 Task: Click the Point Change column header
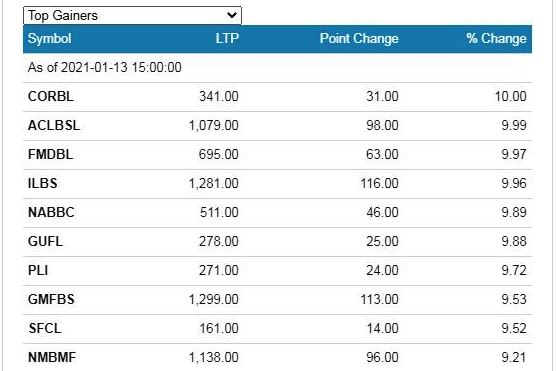point(359,38)
